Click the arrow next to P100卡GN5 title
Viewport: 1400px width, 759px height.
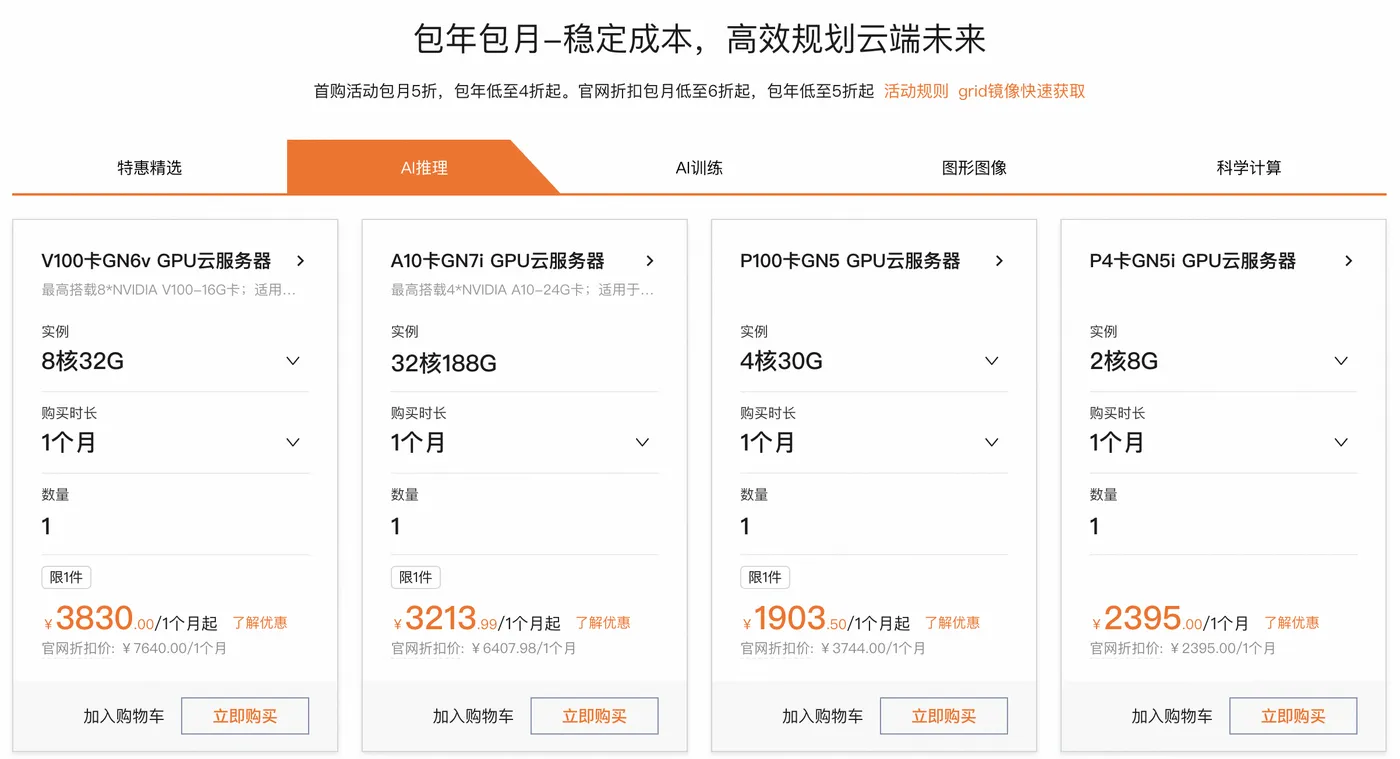click(x=999, y=260)
